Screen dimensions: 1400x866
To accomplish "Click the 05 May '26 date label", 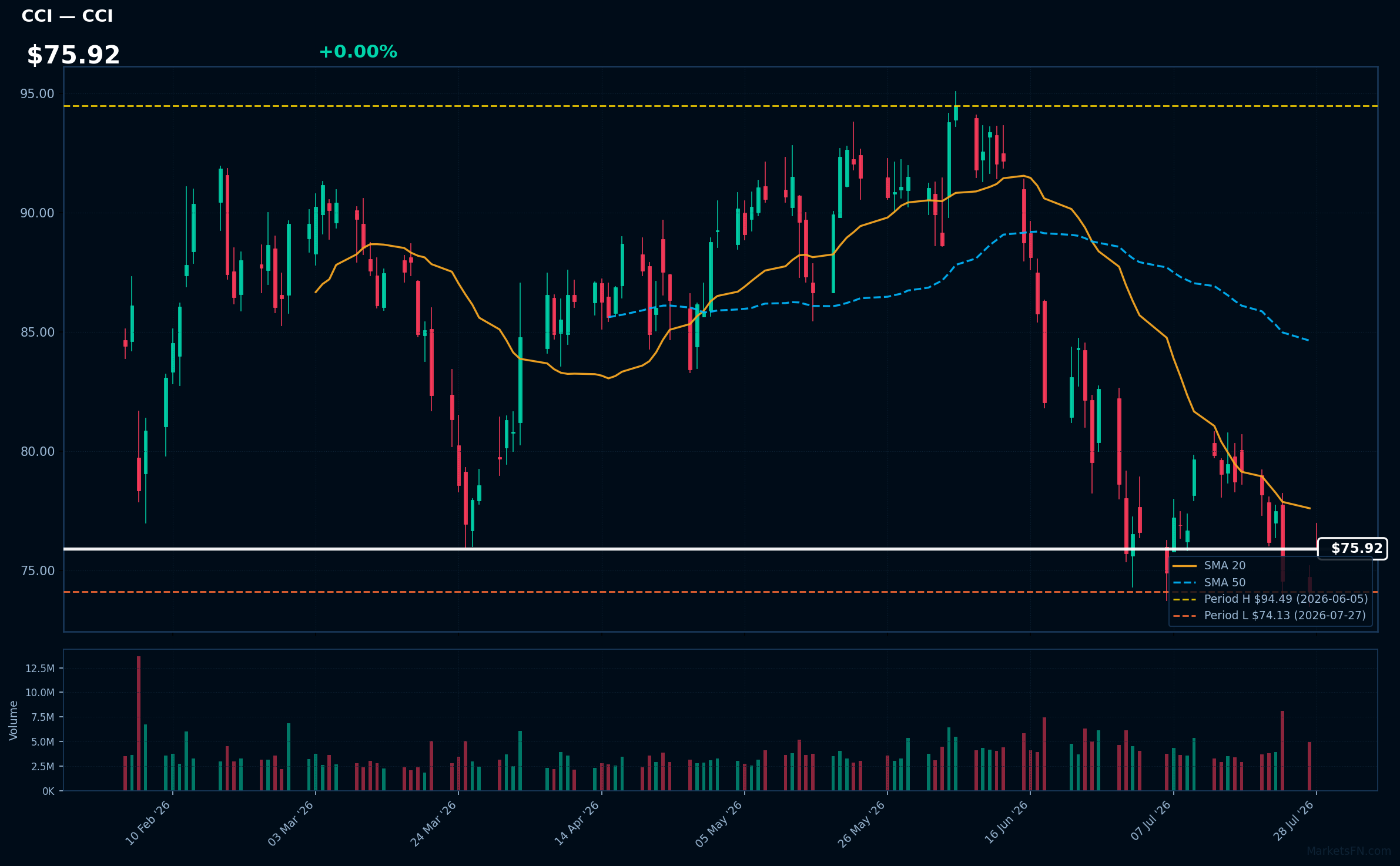I will click(719, 824).
